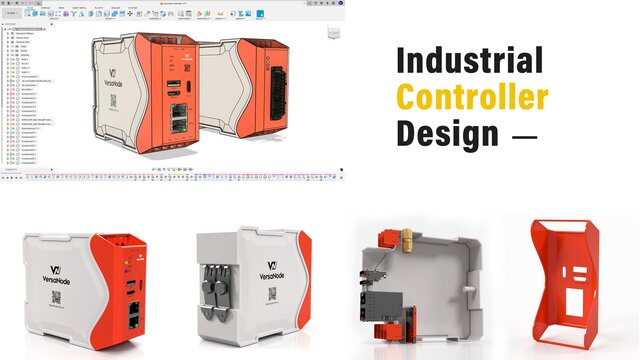This screenshot has width=640, height=360.
Task: Activate the blue Select tool
Action: [260, 13]
